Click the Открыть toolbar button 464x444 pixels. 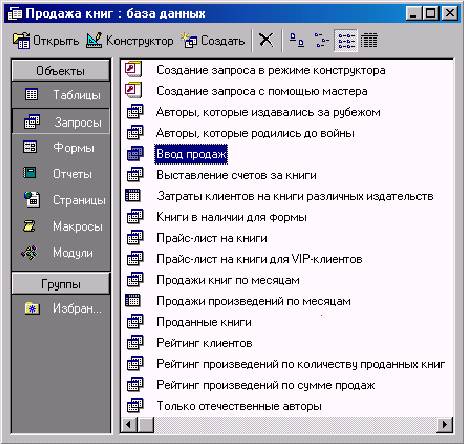point(46,41)
